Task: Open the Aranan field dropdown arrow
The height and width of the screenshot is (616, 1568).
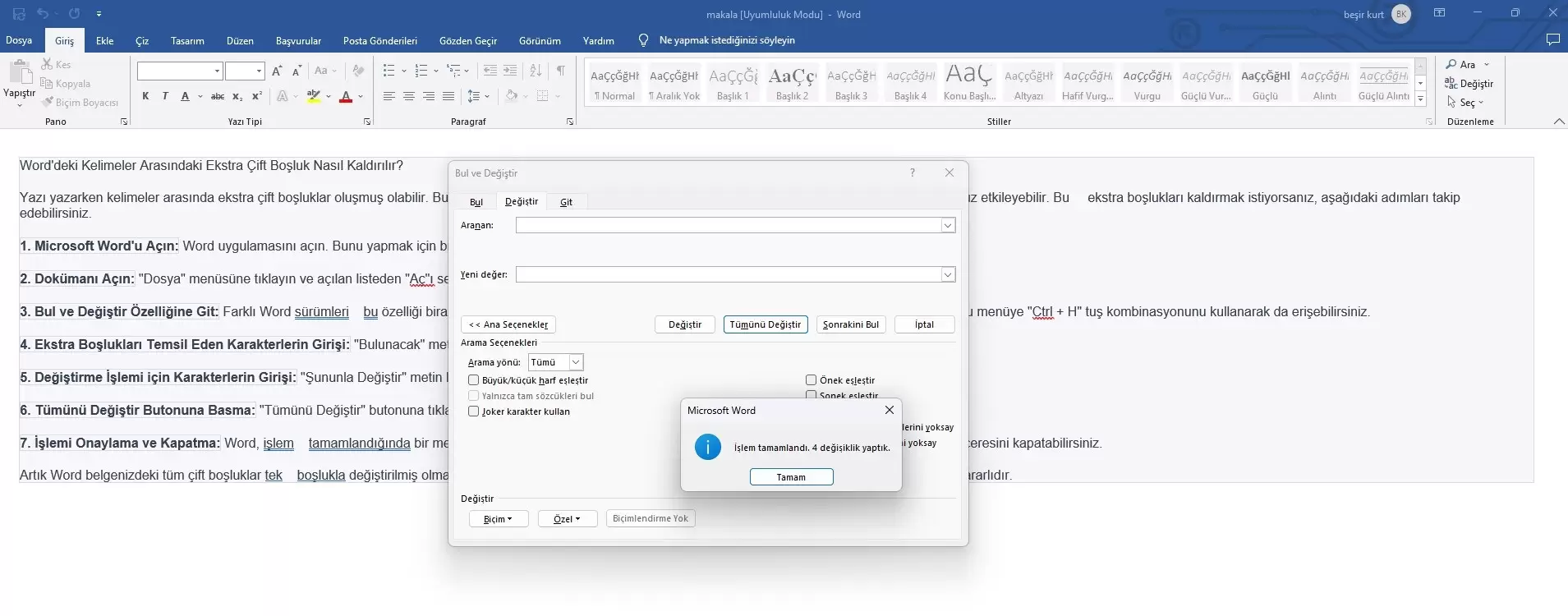Action: pyautogui.click(x=948, y=225)
